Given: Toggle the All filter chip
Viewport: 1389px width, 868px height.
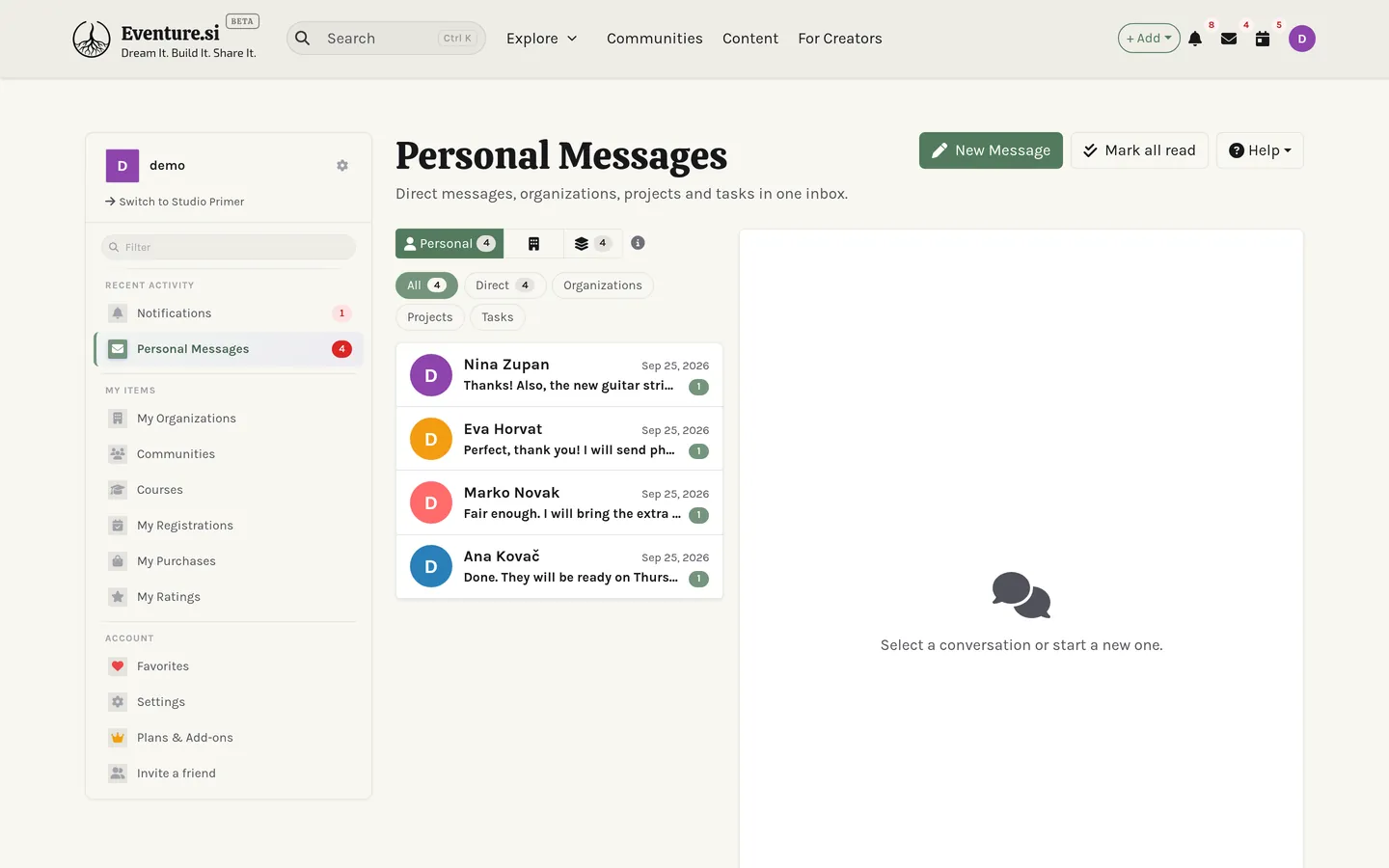Looking at the screenshot, I should point(426,285).
